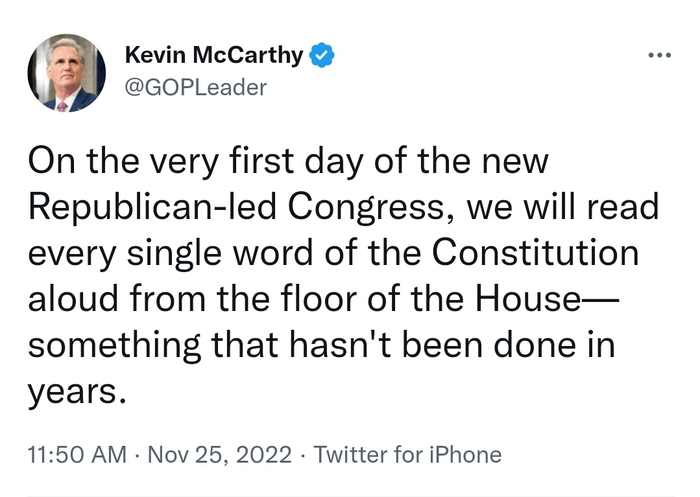
Task: Open the Twitter for iPhone source link
Action: pyautogui.click(x=407, y=455)
